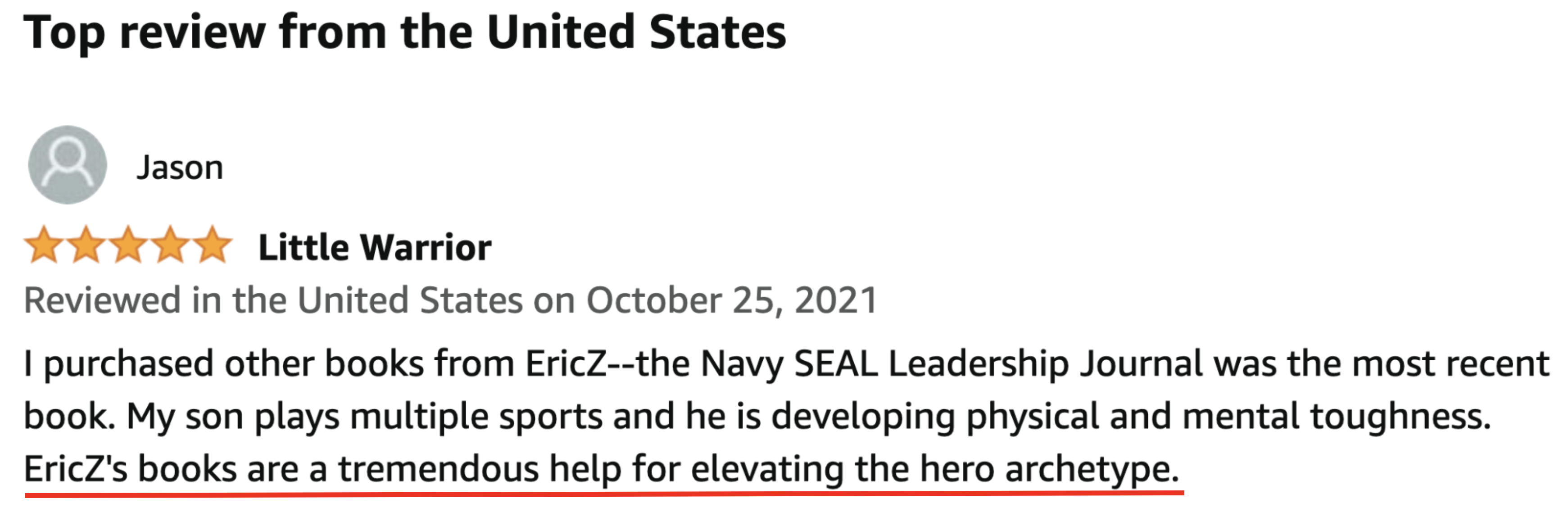Click the "October 25, 2021" review date
Image resolution: width=1568 pixels, height=517 pixels.
coord(731,300)
